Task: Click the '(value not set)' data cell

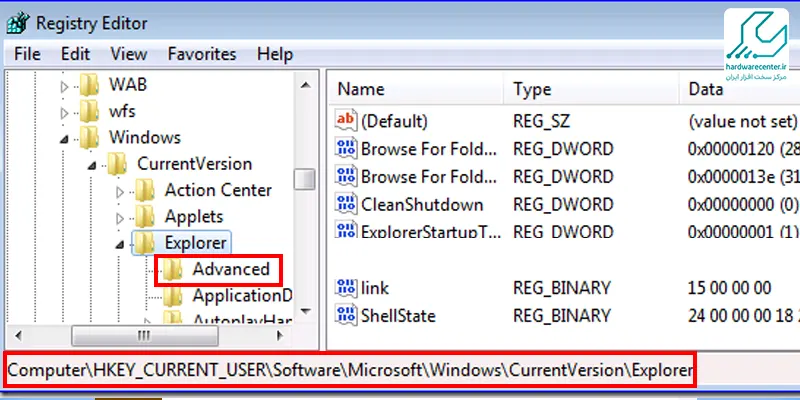Action: point(742,121)
